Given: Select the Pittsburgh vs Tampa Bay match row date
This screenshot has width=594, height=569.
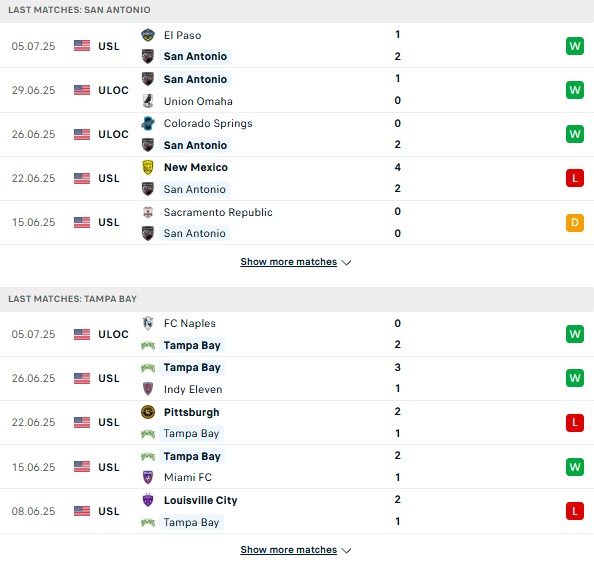Looking at the screenshot, I should pyautogui.click(x=33, y=422).
